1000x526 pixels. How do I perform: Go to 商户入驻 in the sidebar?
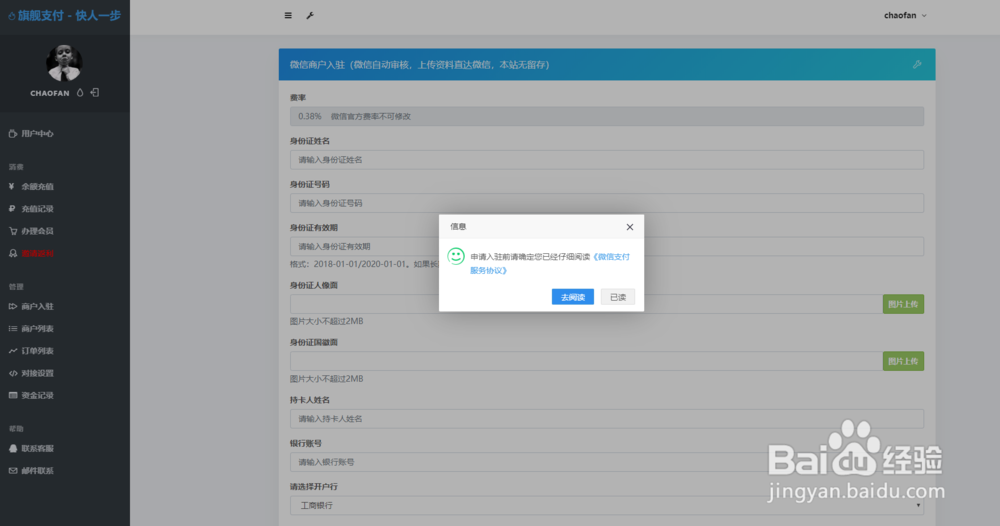point(31,307)
